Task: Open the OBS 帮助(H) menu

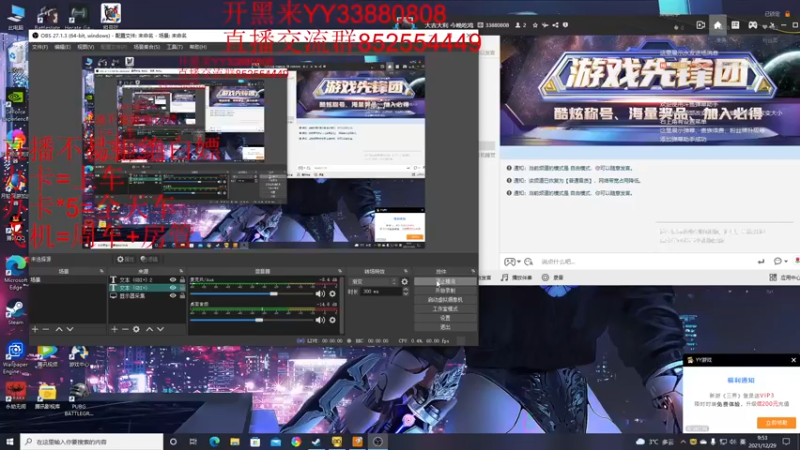Action: [198, 47]
